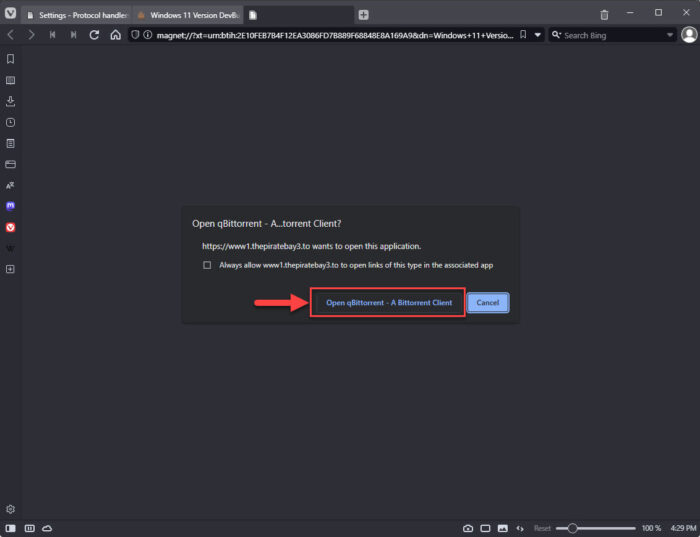
Task: Open the Bookmarks panel in sidebar
Action: (x=10, y=59)
